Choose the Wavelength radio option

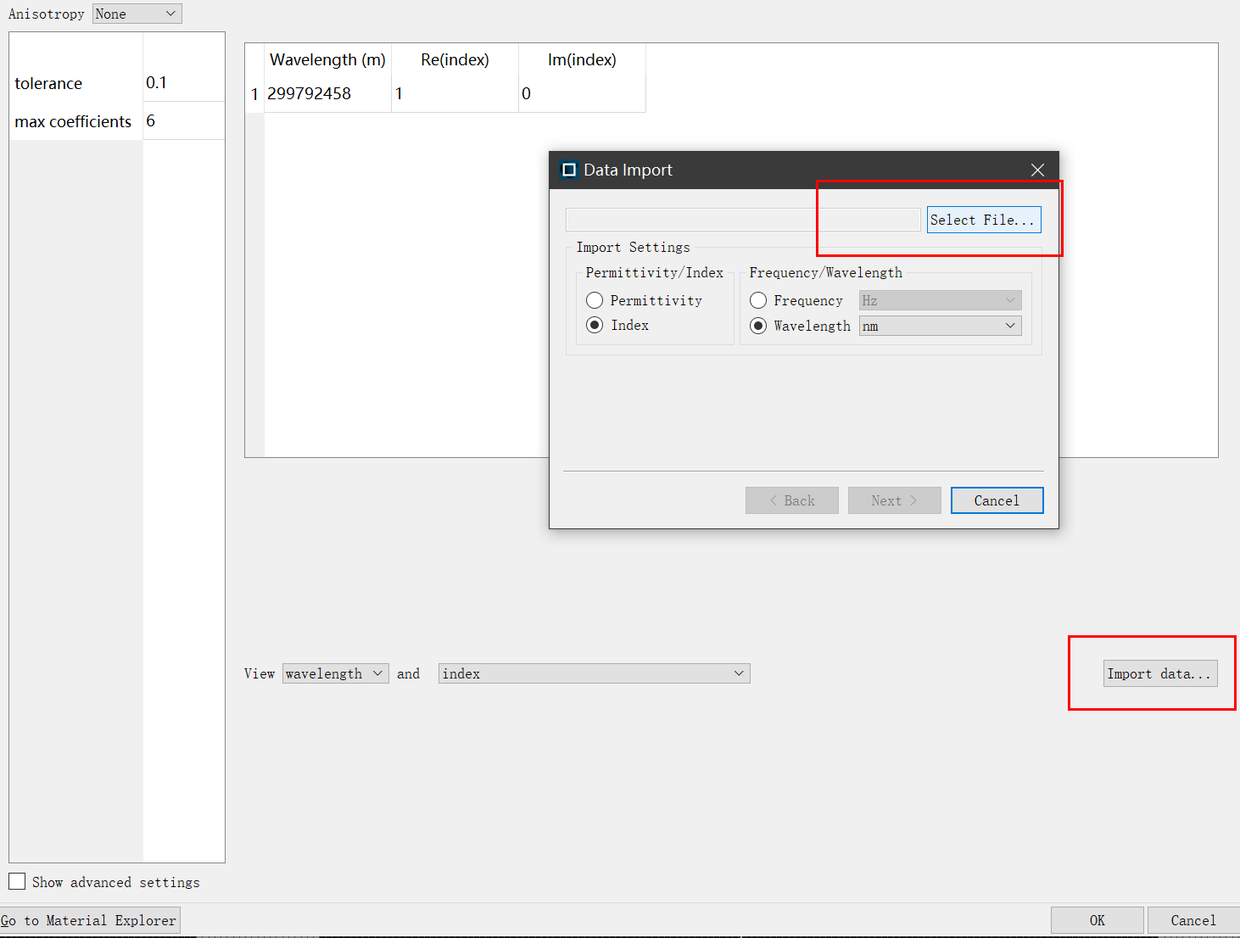click(758, 325)
